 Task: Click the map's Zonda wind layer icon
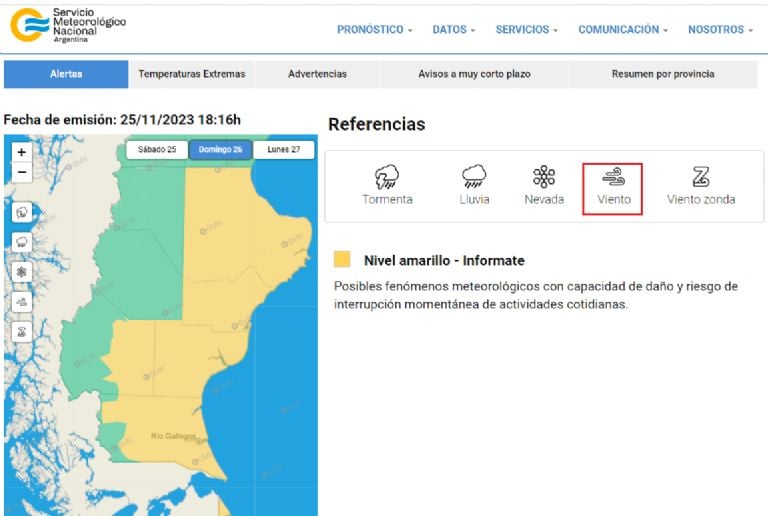click(22, 332)
